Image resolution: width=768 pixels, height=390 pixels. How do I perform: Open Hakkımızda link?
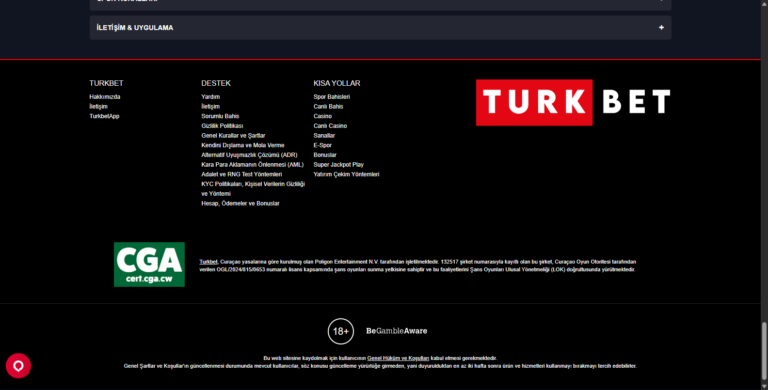105,97
